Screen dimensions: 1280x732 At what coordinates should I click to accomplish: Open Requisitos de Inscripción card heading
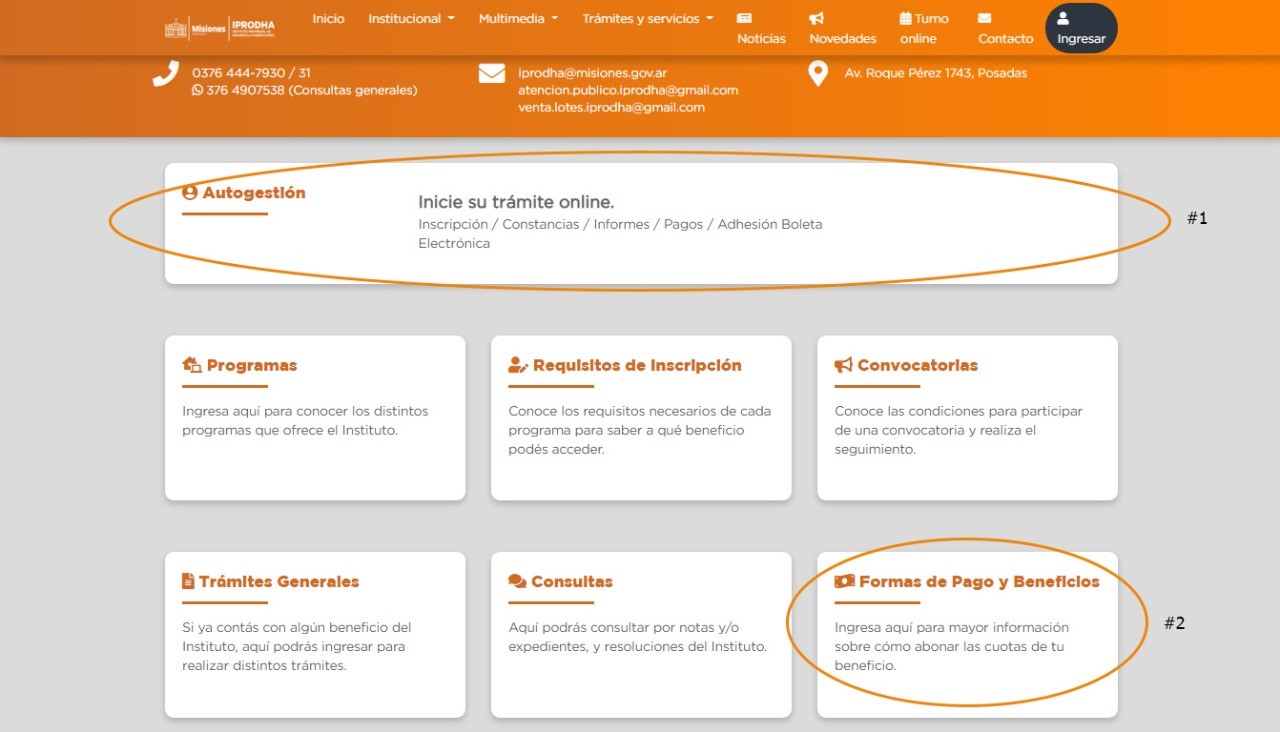tap(637, 366)
